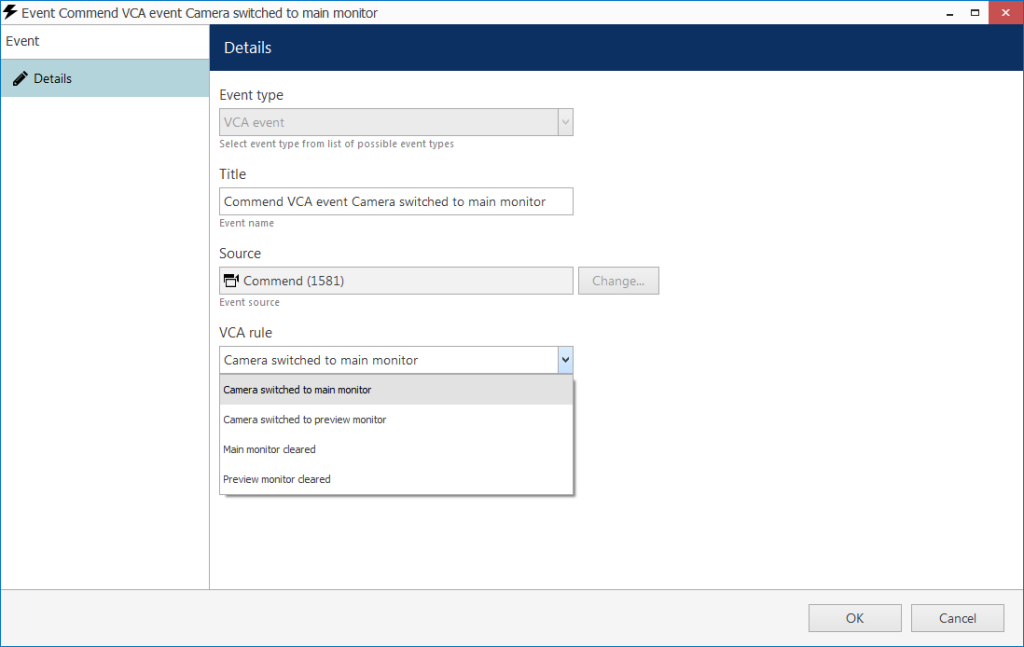Click the Cancel button
1024x647 pixels.
coord(957,618)
